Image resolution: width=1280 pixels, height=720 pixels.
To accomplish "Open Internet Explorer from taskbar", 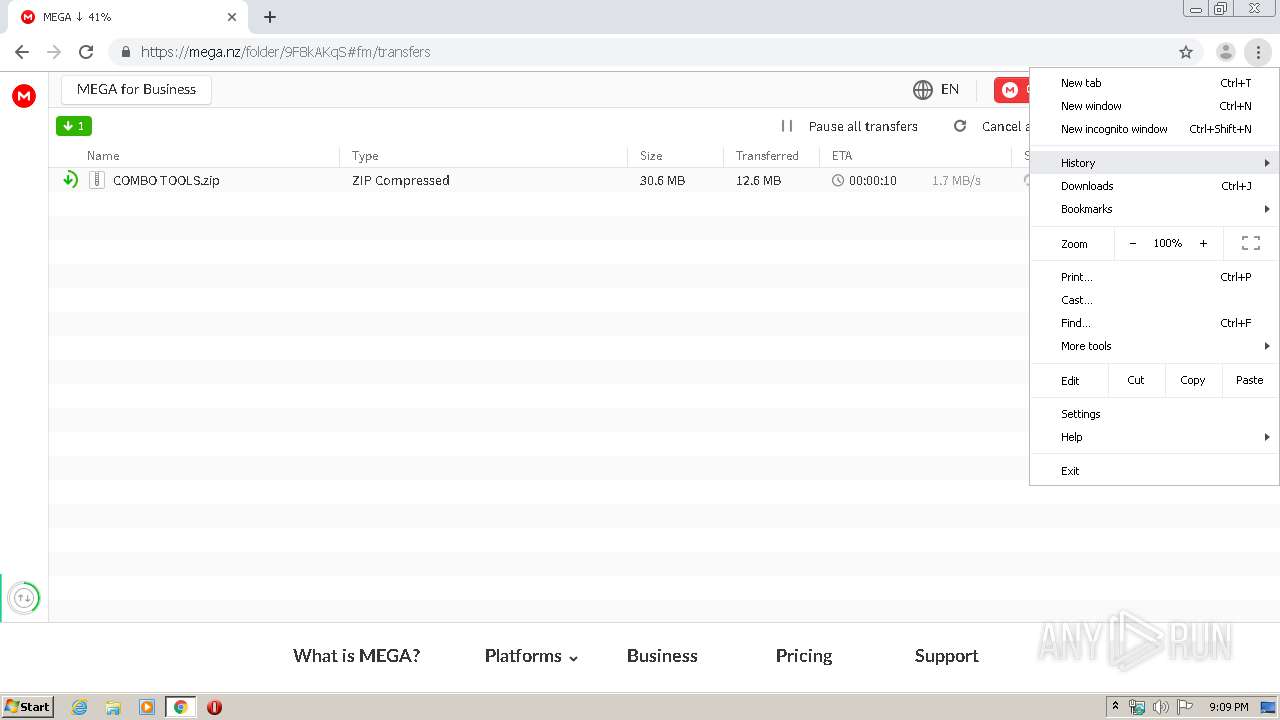I will (79, 707).
